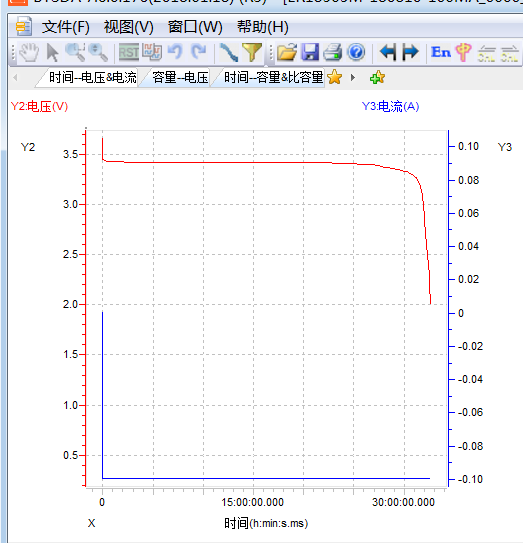Print the chart using the printer icon
This screenshot has width=523, height=543.
pos(333,53)
